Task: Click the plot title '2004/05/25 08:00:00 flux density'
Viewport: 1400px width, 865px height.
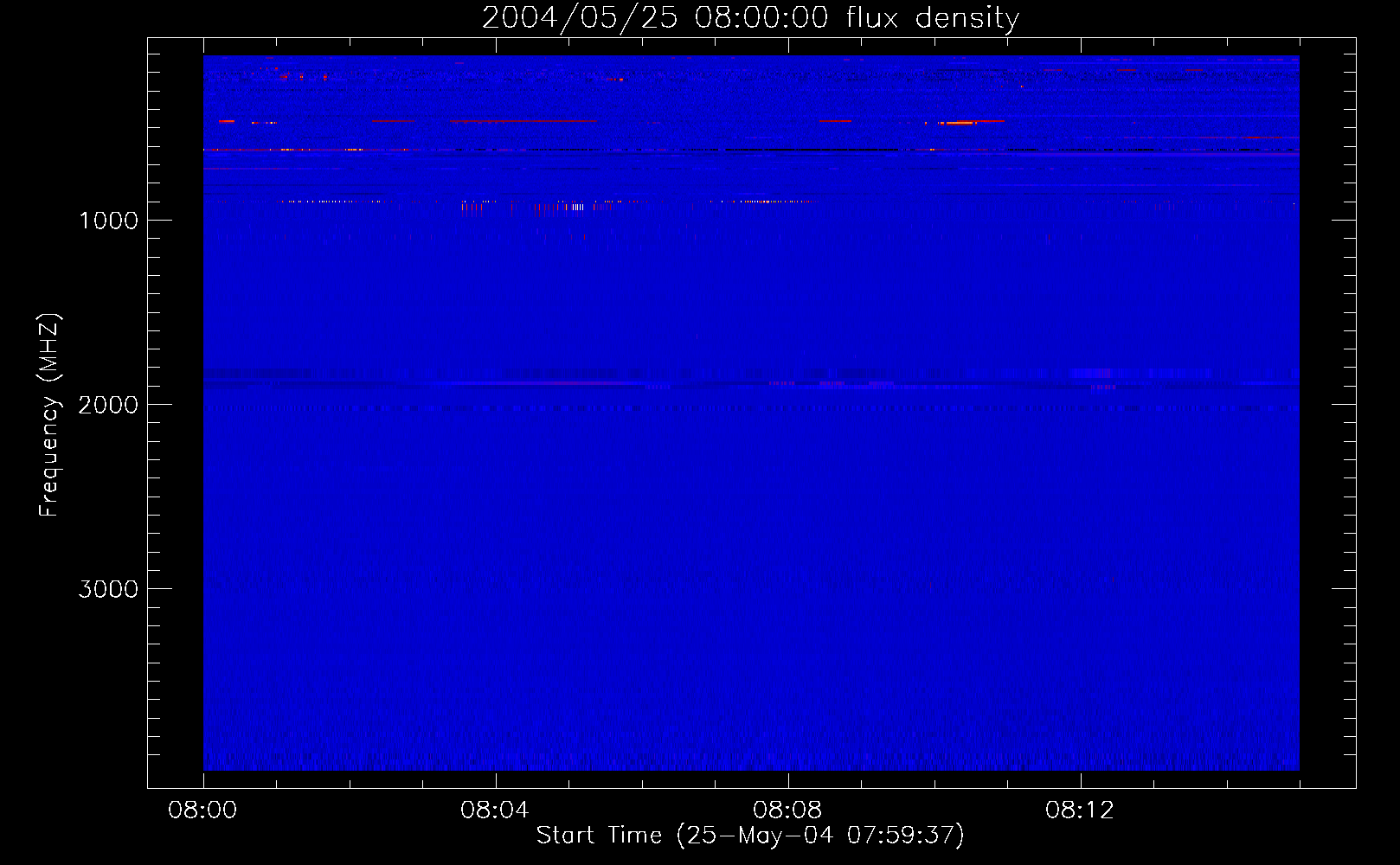Action: coord(750,18)
